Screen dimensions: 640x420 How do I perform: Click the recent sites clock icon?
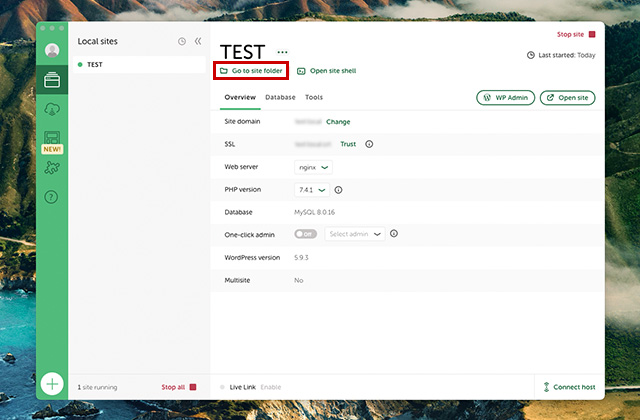[182, 41]
